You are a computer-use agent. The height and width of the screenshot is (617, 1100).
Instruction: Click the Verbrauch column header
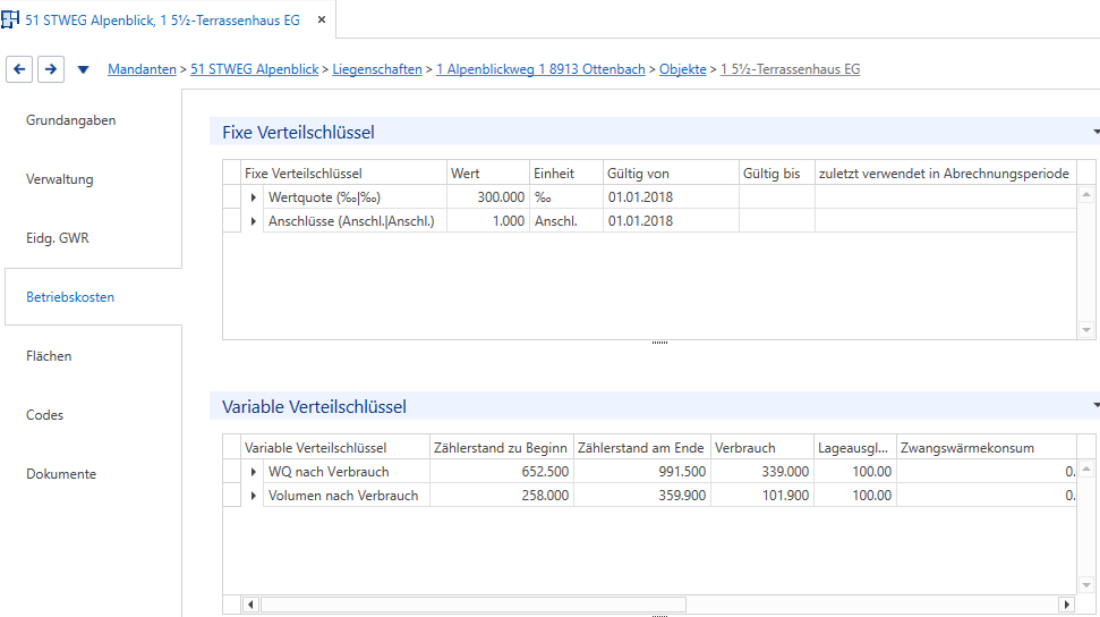click(x=762, y=447)
